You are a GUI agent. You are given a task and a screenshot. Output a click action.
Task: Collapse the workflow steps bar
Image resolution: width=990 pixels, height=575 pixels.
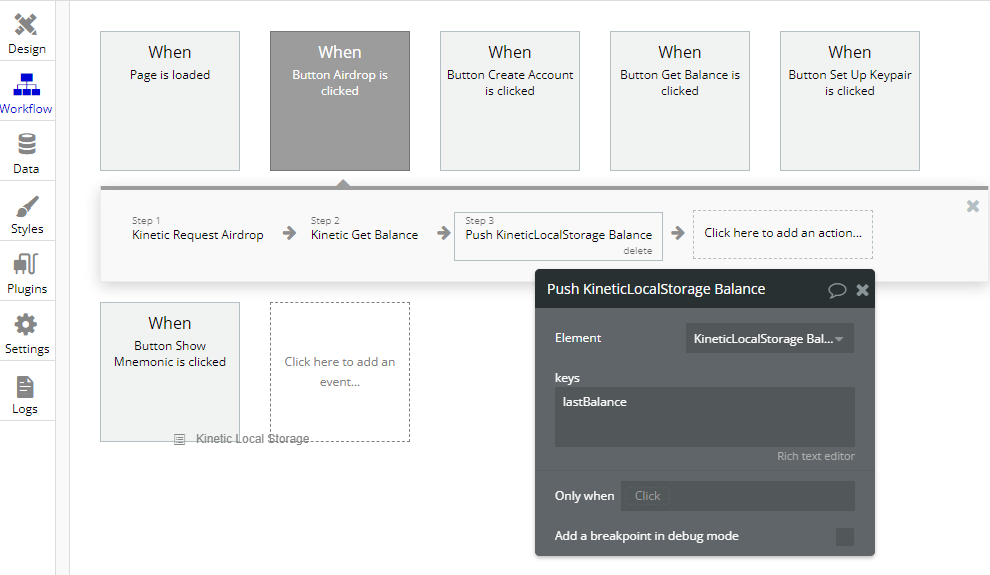pos(972,206)
